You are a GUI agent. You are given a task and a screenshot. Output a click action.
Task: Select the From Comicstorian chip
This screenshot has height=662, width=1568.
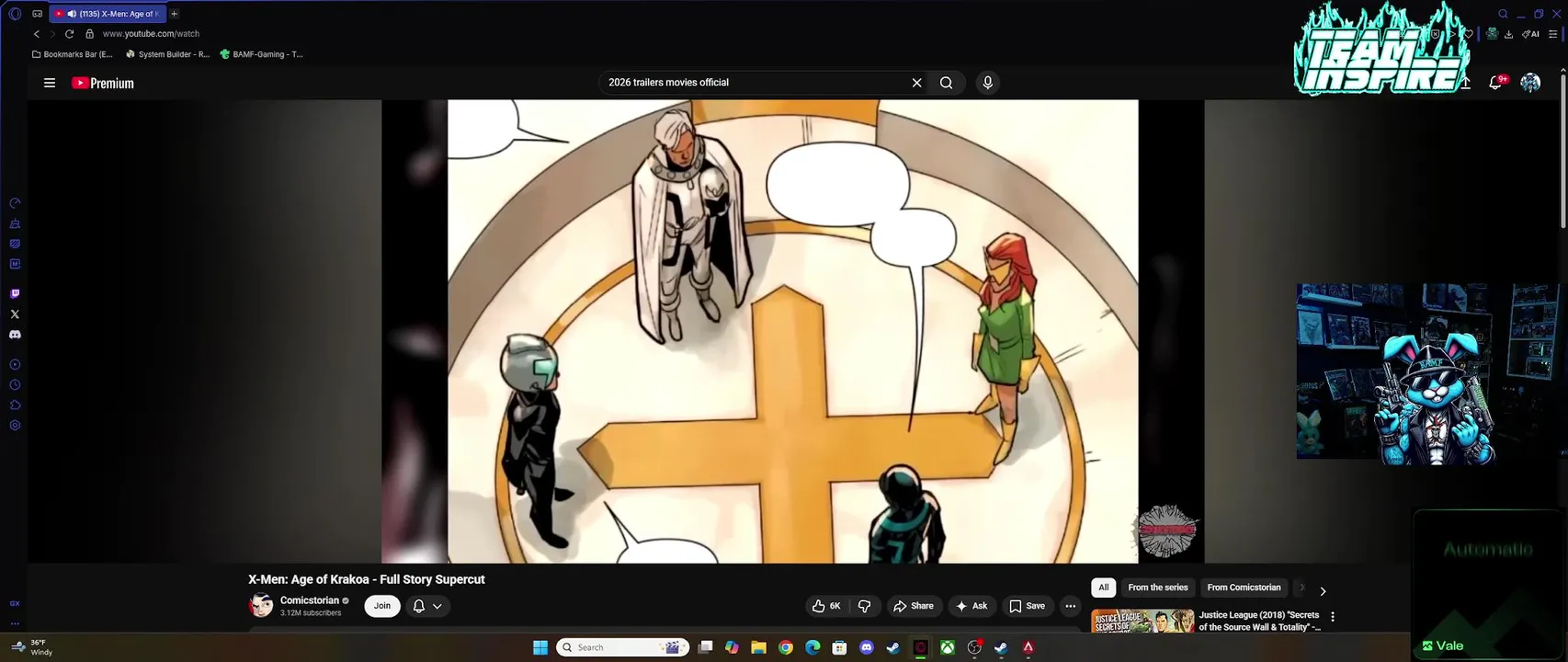pyautogui.click(x=1244, y=588)
